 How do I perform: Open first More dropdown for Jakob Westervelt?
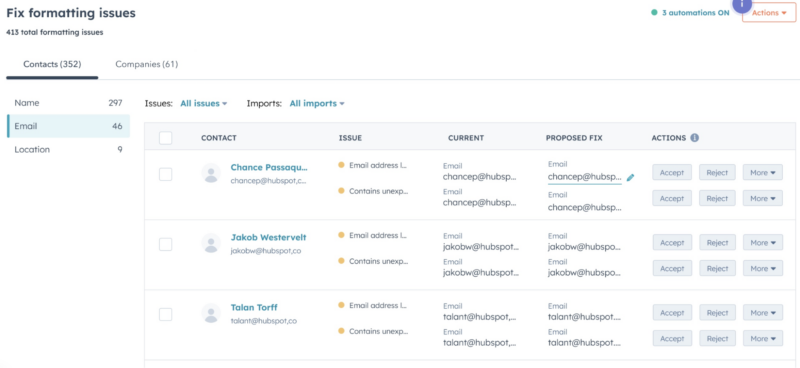pos(762,242)
